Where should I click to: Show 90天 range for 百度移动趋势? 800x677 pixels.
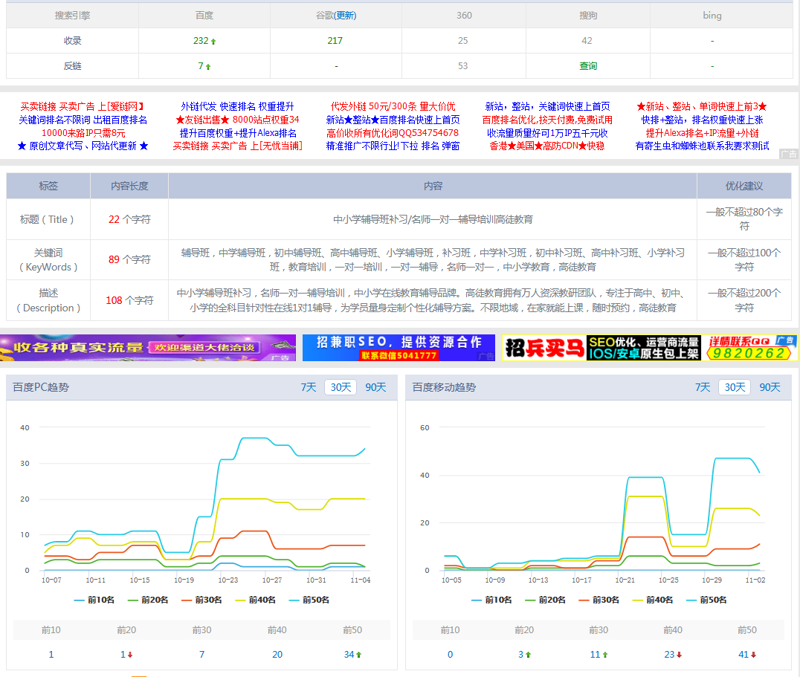770,387
